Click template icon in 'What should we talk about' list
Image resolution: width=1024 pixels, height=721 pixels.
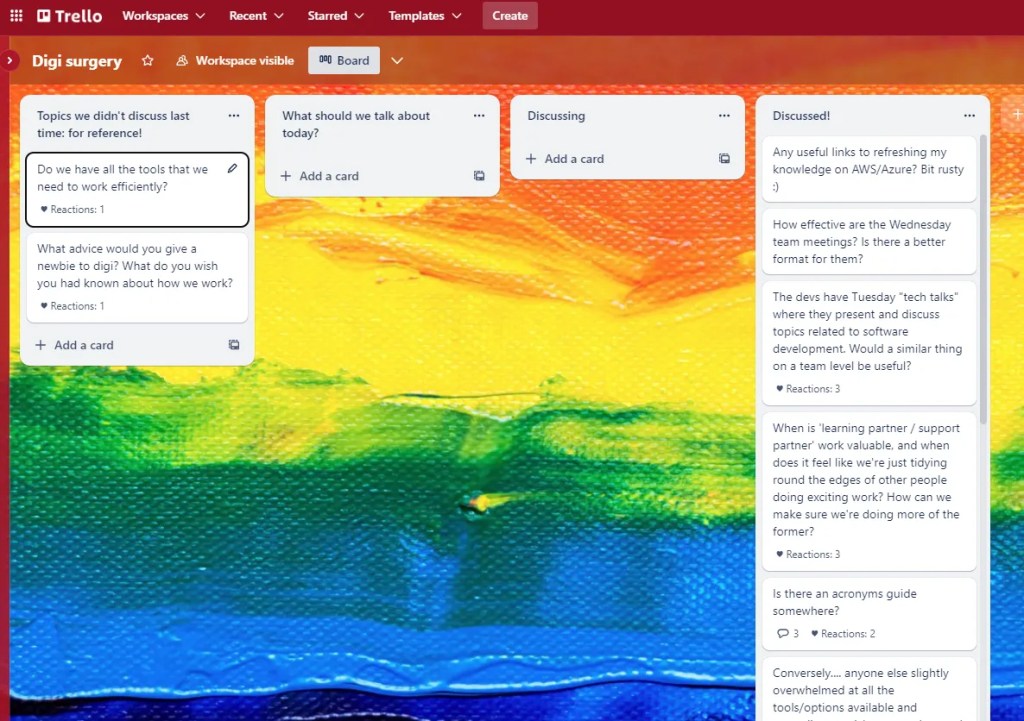tap(479, 176)
